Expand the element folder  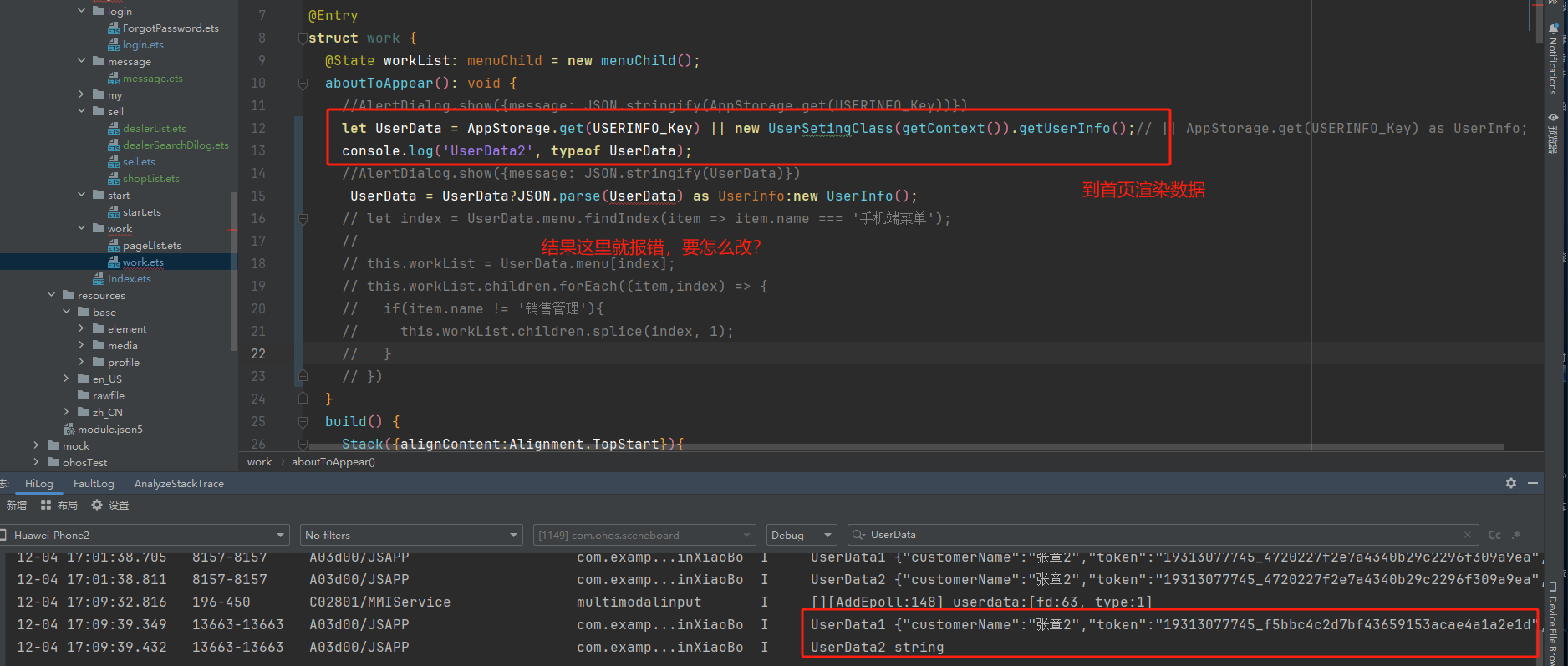(x=81, y=328)
